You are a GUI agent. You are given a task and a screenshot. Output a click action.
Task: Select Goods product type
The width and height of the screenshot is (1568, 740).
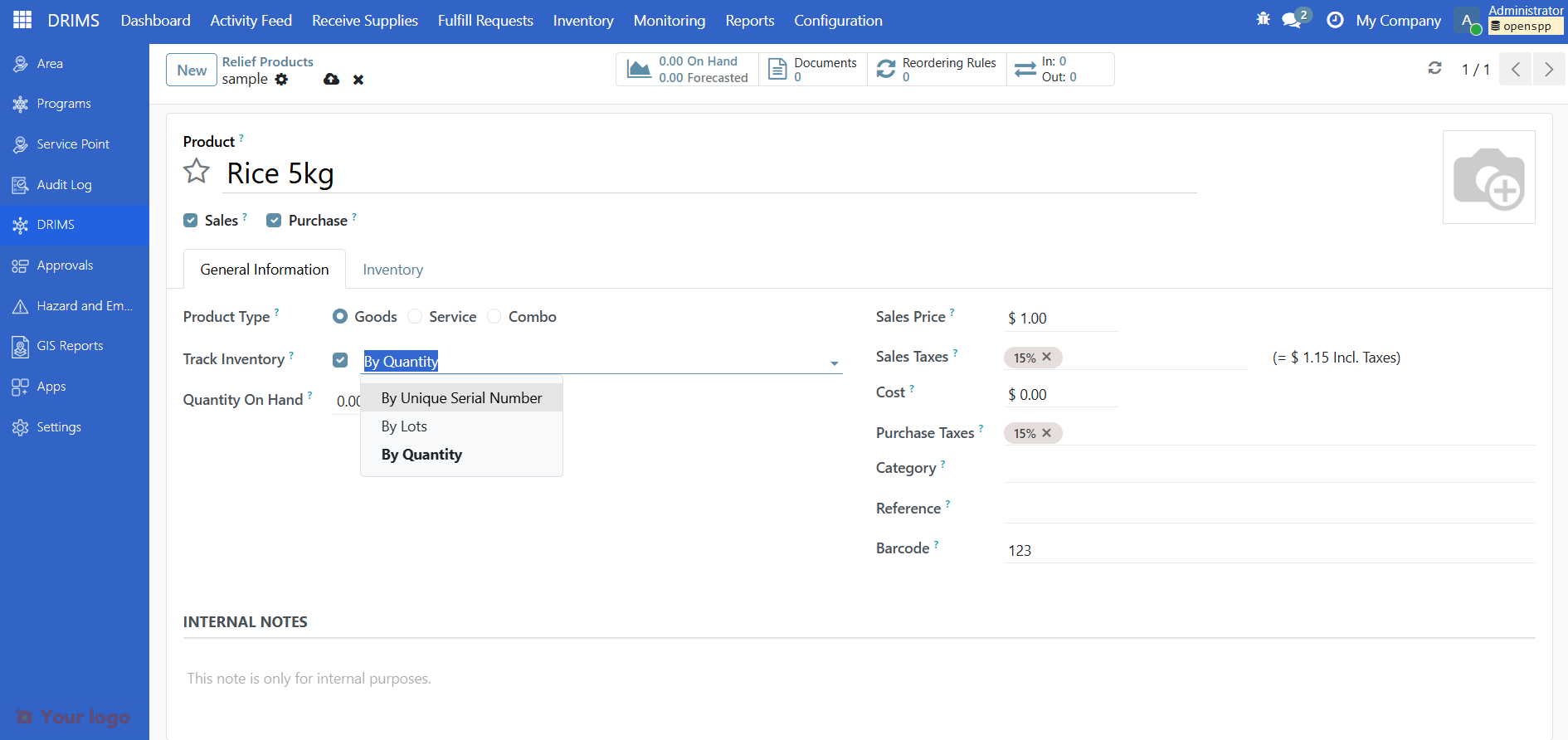340,316
